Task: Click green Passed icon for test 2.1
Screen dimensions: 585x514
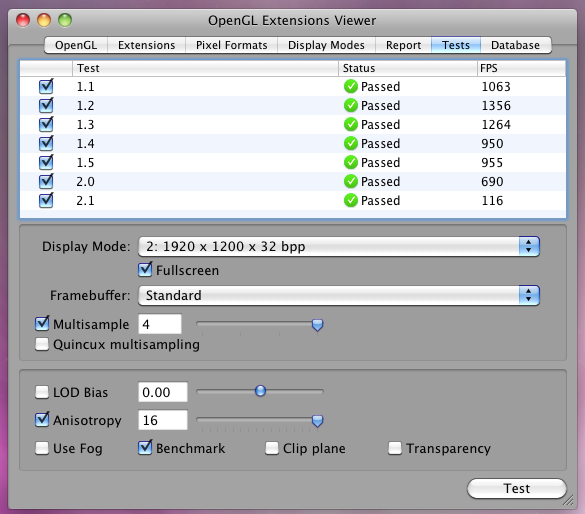Action: [351, 200]
